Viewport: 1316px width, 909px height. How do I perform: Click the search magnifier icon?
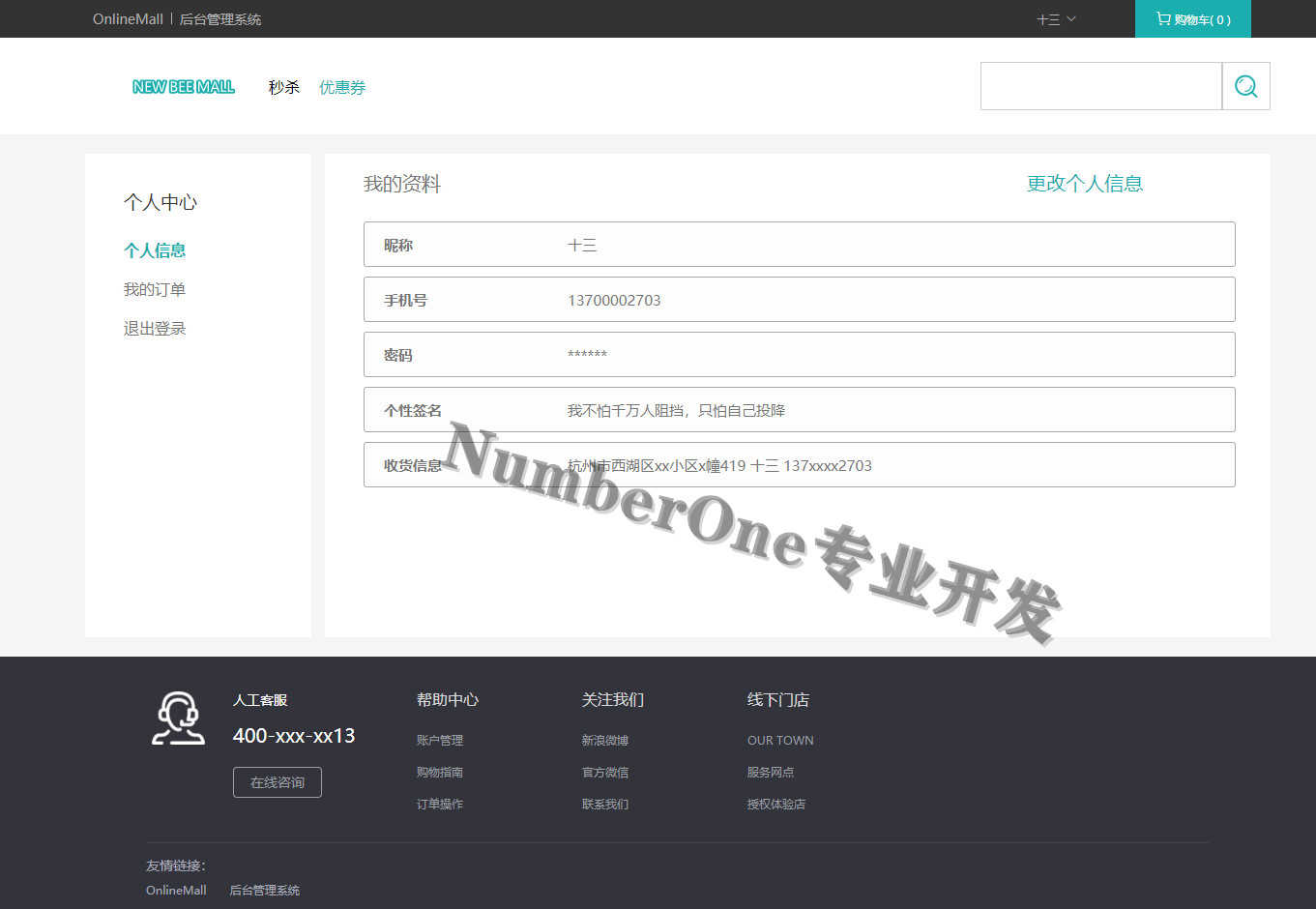1245,86
